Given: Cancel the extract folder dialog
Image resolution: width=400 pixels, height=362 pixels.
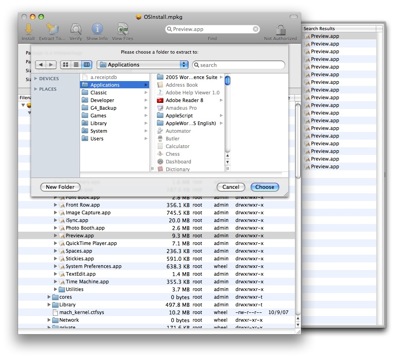Looking at the screenshot, I should (231, 187).
